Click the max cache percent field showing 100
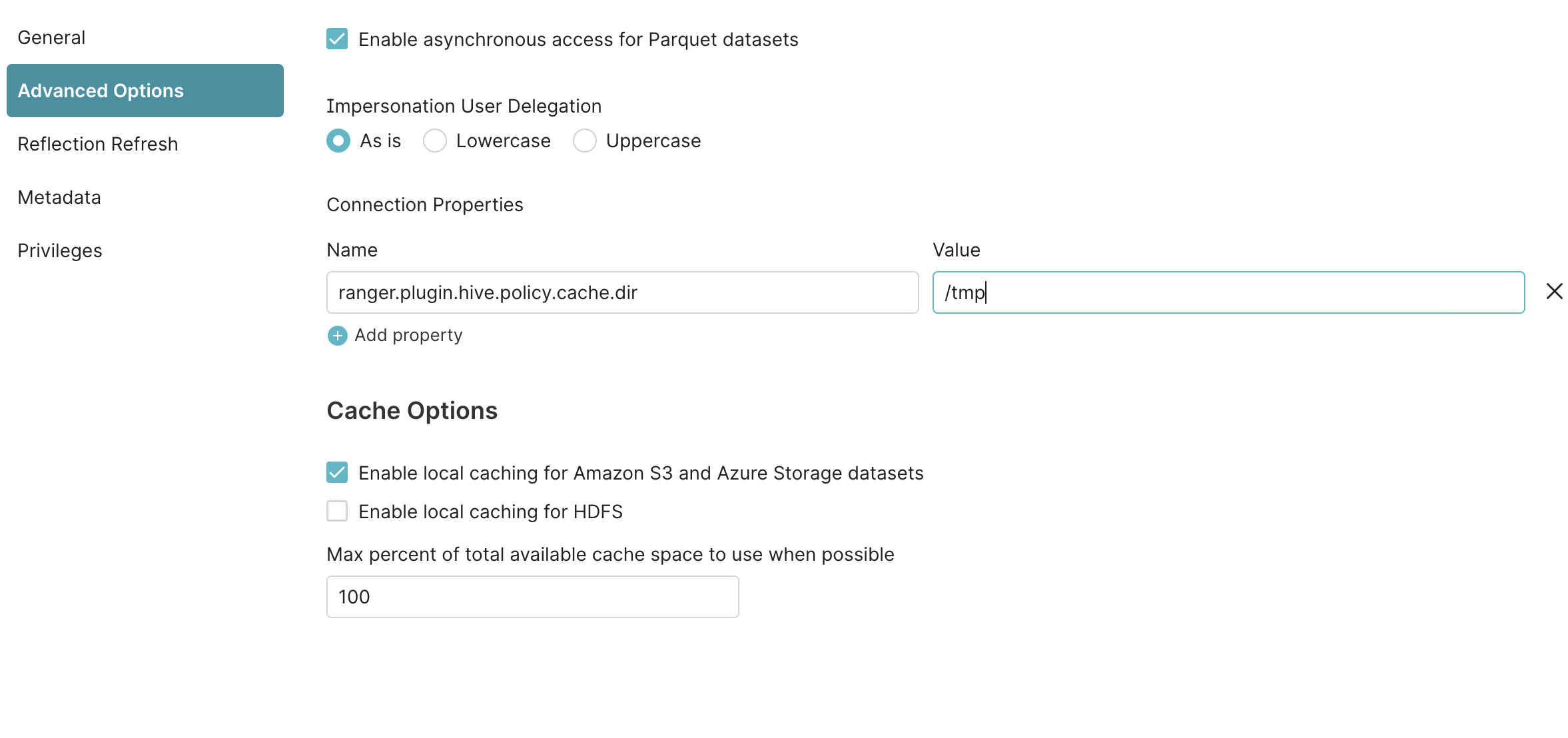The image size is (1568, 738). pyautogui.click(x=532, y=597)
